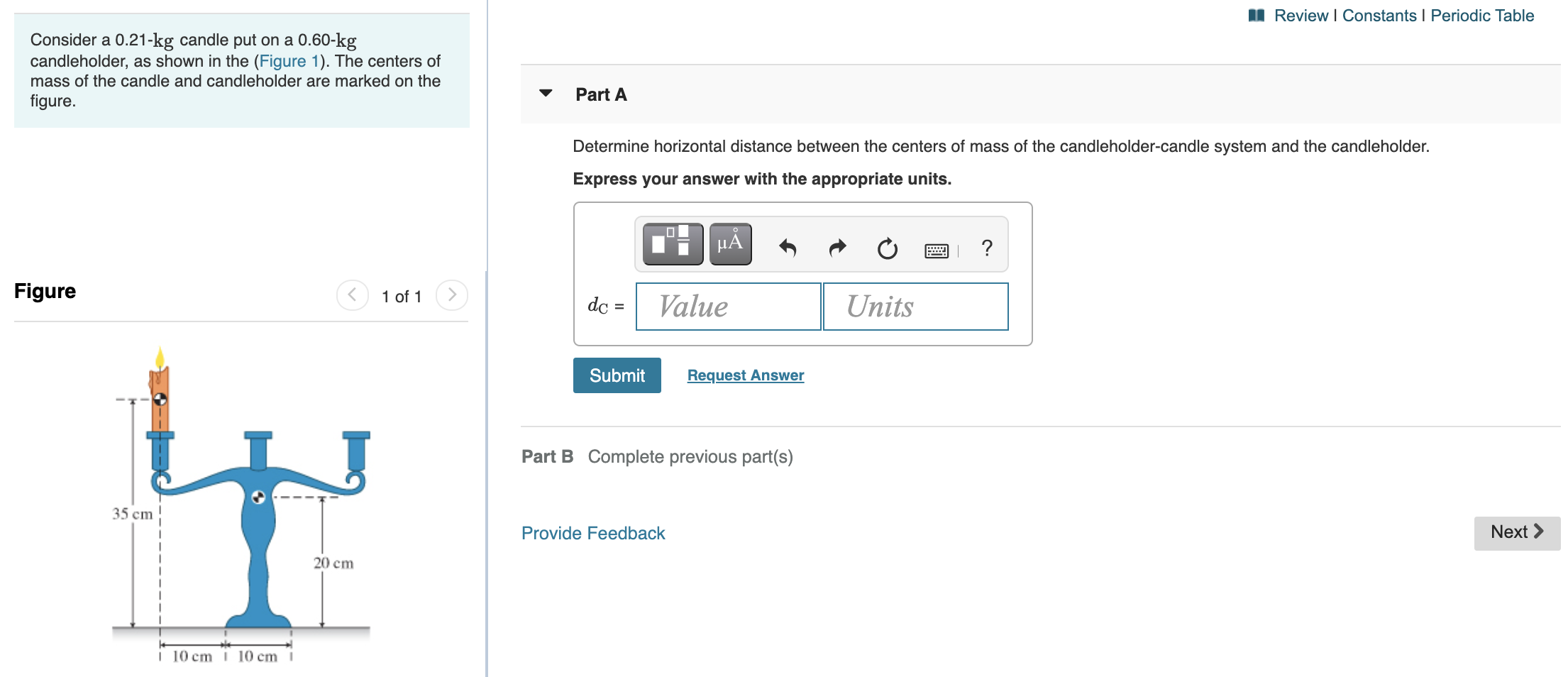
Task: Open Provide Feedback
Action: pos(592,532)
